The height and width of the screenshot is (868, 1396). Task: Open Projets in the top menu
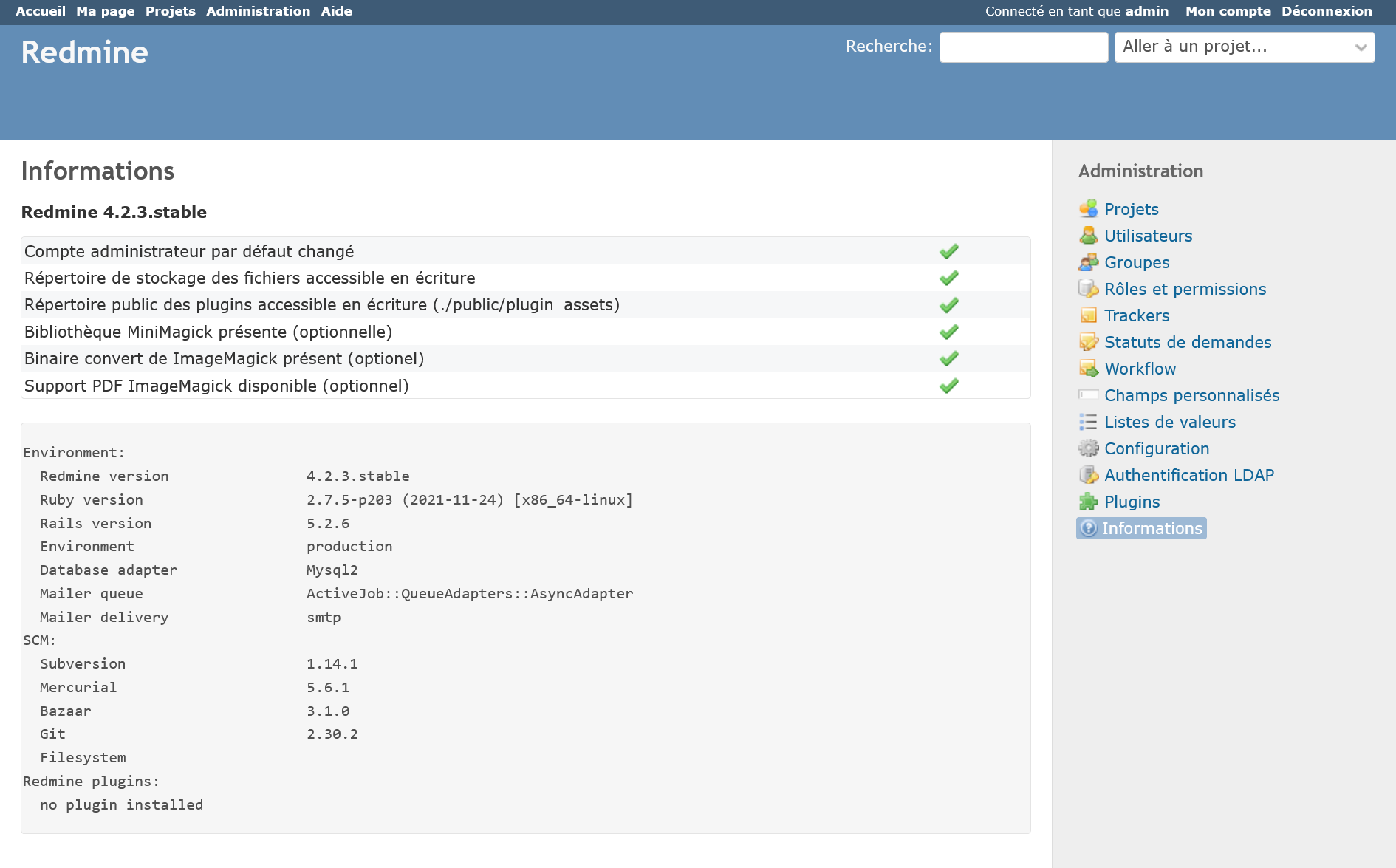pyautogui.click(x=171, y=11)
